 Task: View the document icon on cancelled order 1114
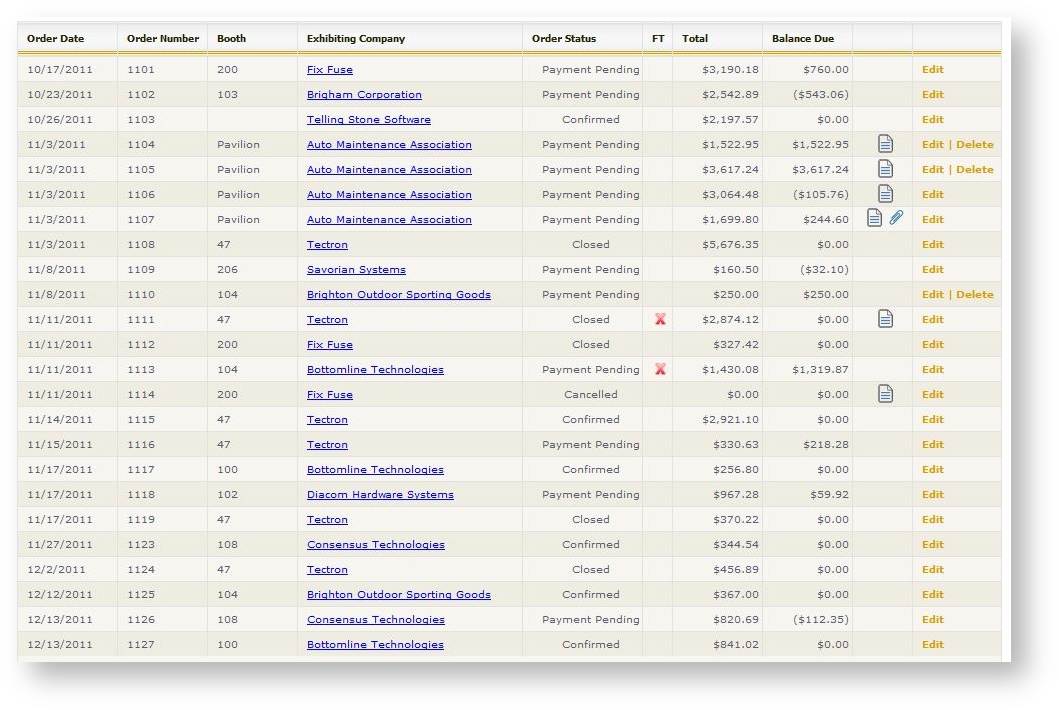(885, 393)
